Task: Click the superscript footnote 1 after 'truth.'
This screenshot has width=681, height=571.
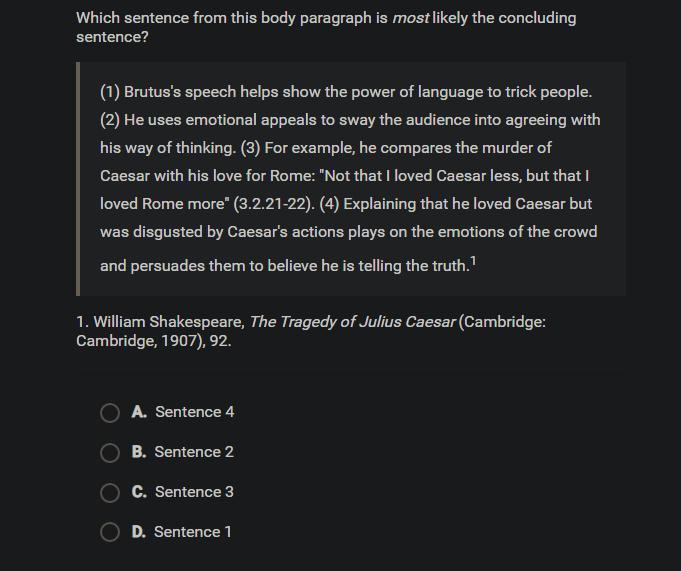Action: [473, 261]
